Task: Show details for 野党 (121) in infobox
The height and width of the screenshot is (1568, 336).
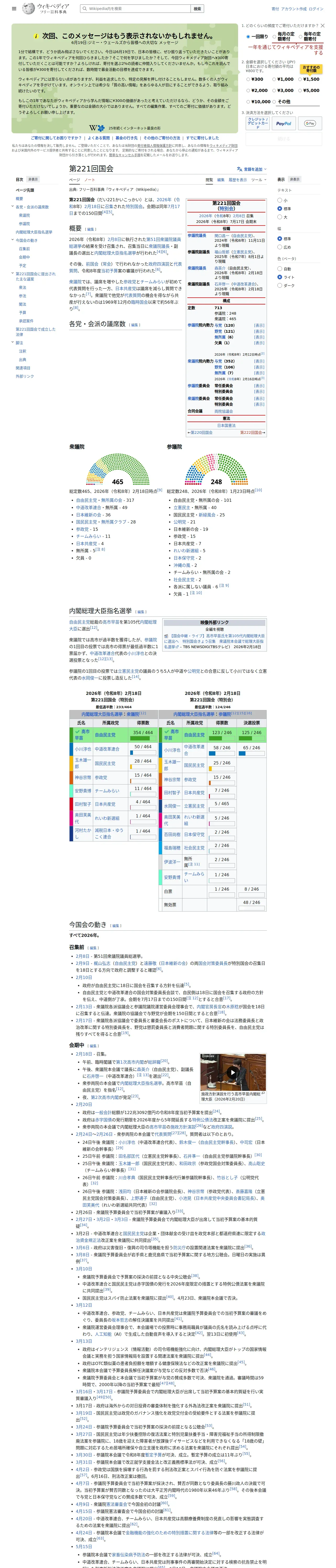Action: tap(259, 331)
